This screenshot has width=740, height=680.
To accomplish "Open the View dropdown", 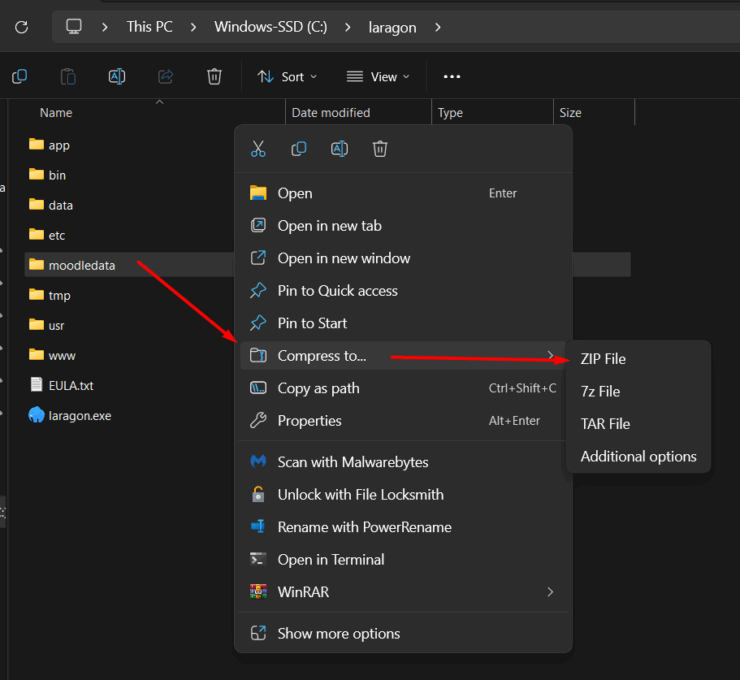I will [378, 76].
